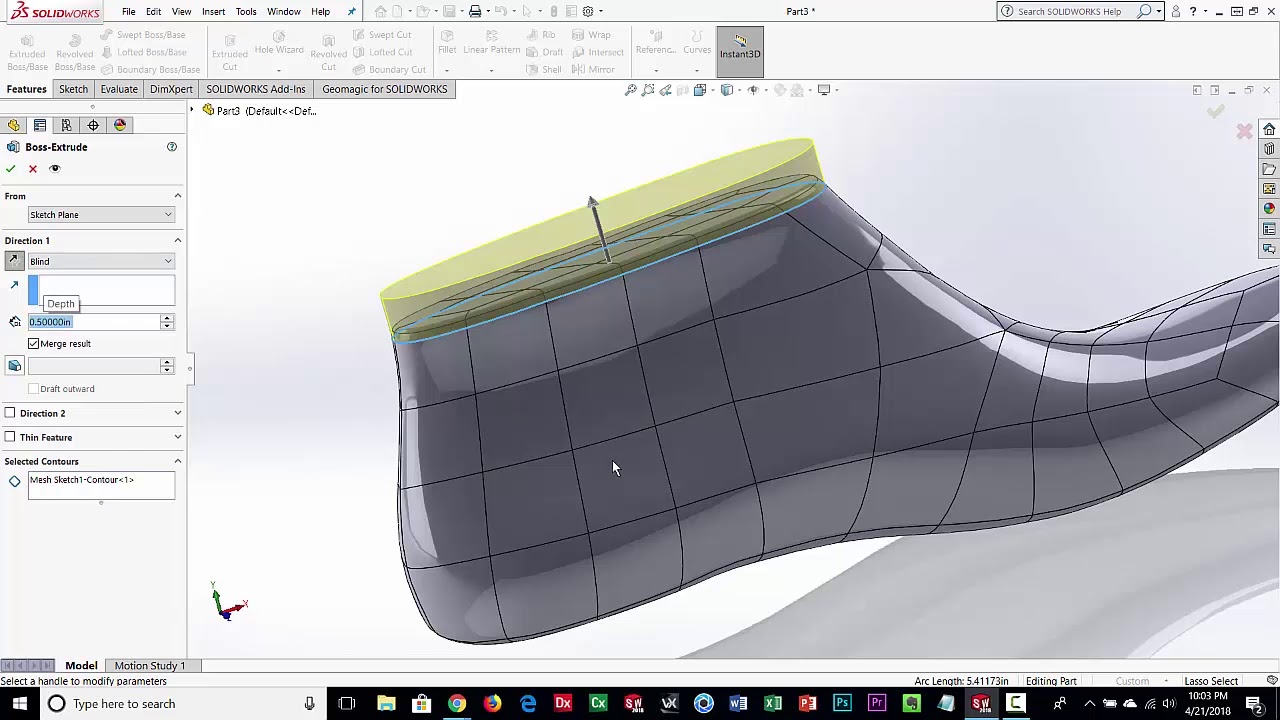
Task: Open the DimXpertManager tab icon
Action: tap(93, 125)
